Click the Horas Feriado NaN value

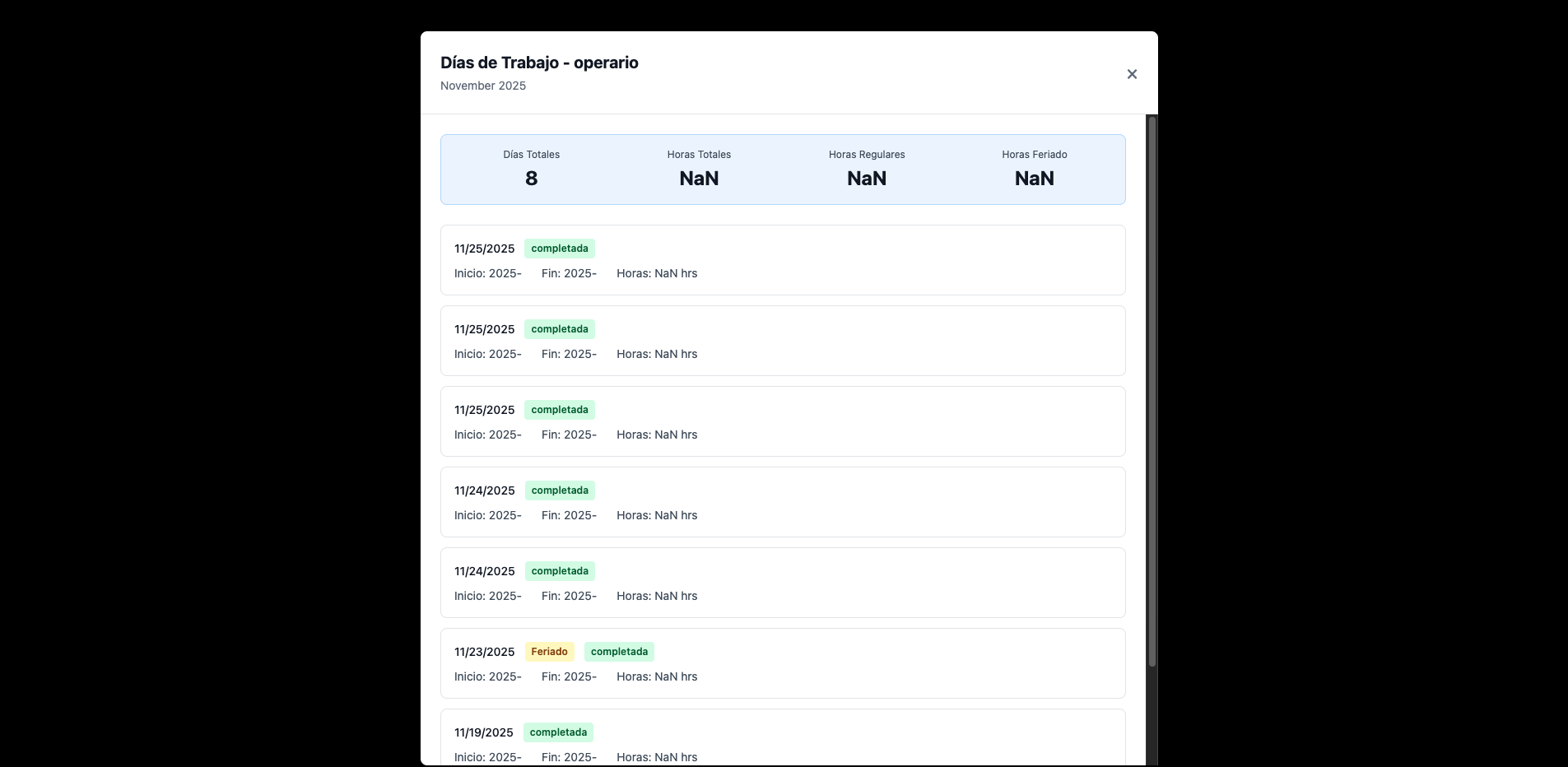click(1034, 179)
